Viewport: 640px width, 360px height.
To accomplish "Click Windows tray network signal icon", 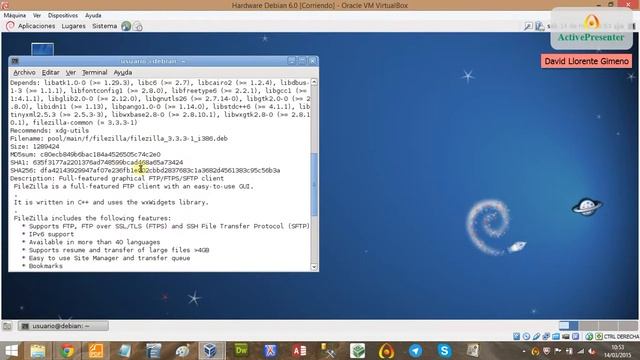I will (x=580, y=351).
